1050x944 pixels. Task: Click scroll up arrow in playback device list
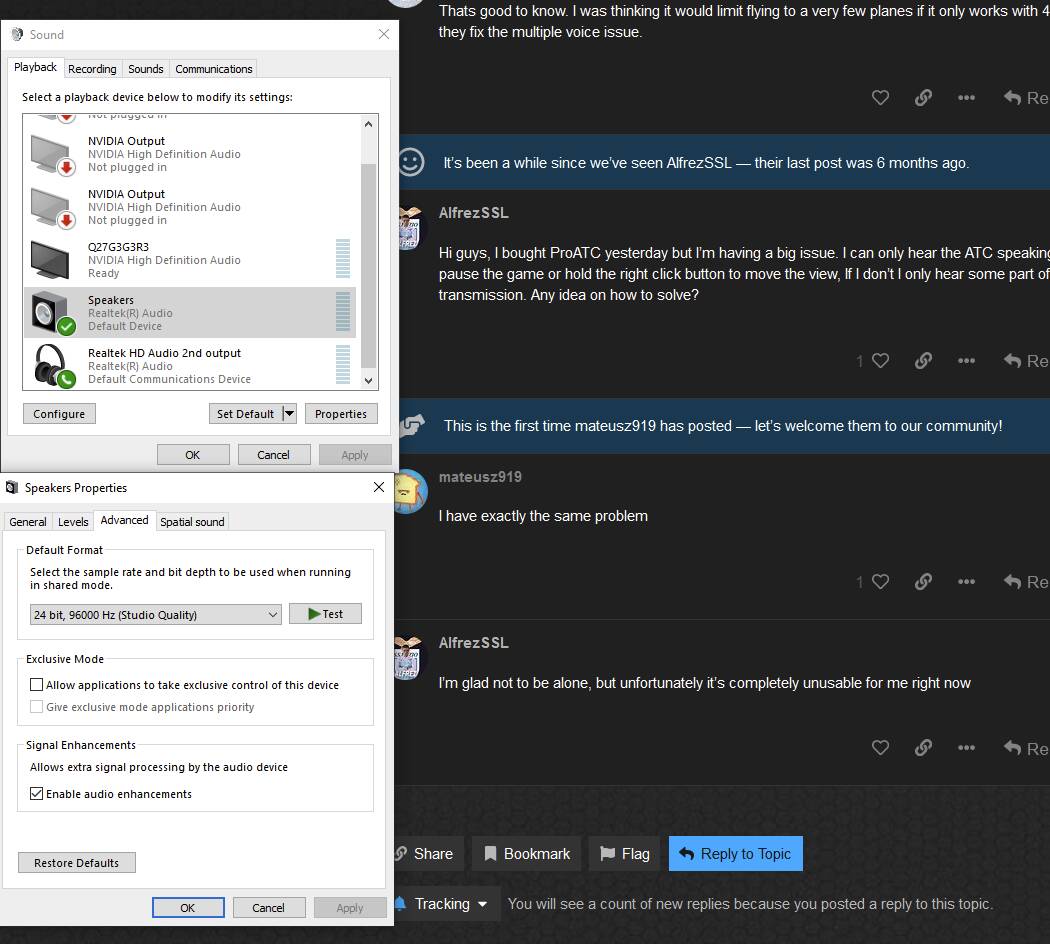[x=368, y=124]
